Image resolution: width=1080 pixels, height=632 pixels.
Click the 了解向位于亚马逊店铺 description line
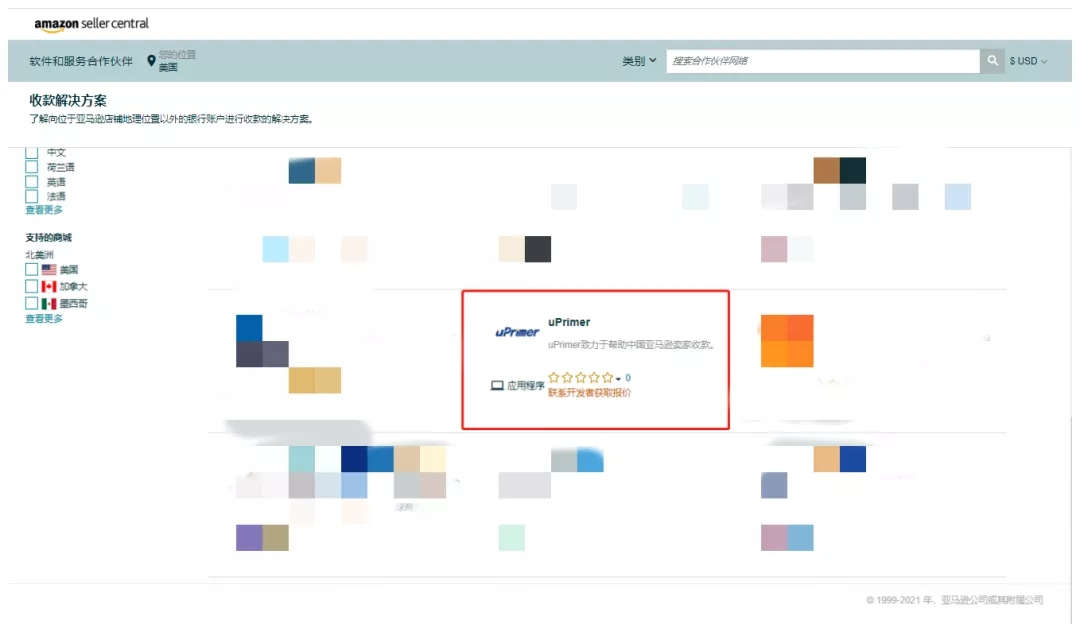coord(172,118)
